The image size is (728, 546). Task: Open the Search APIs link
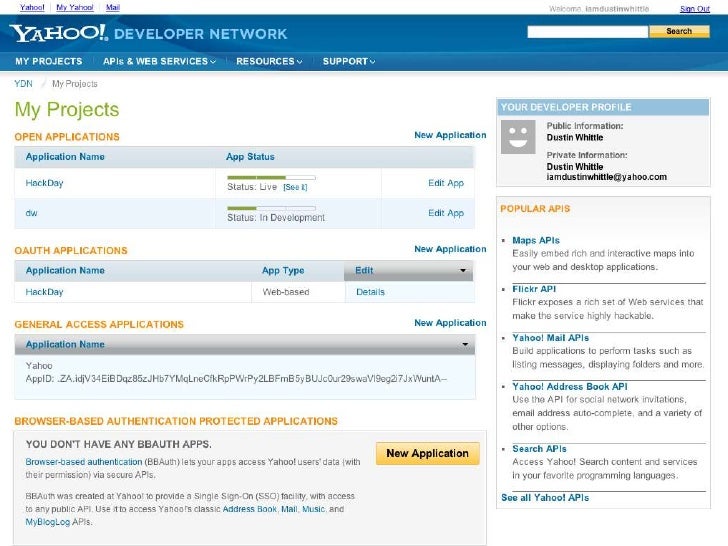pyautogui.click(x=539, y=449)
